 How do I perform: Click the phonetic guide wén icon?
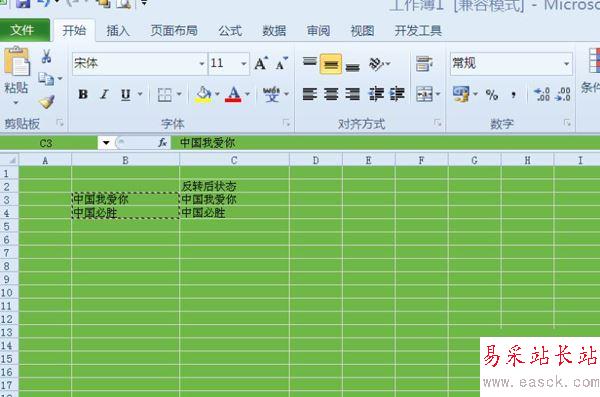(271, 94)
